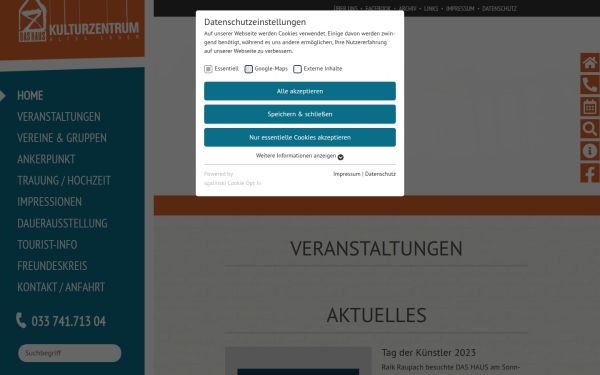Open ARCHIV link in top bar
This screenshot has width=600, height=375.
407,8
